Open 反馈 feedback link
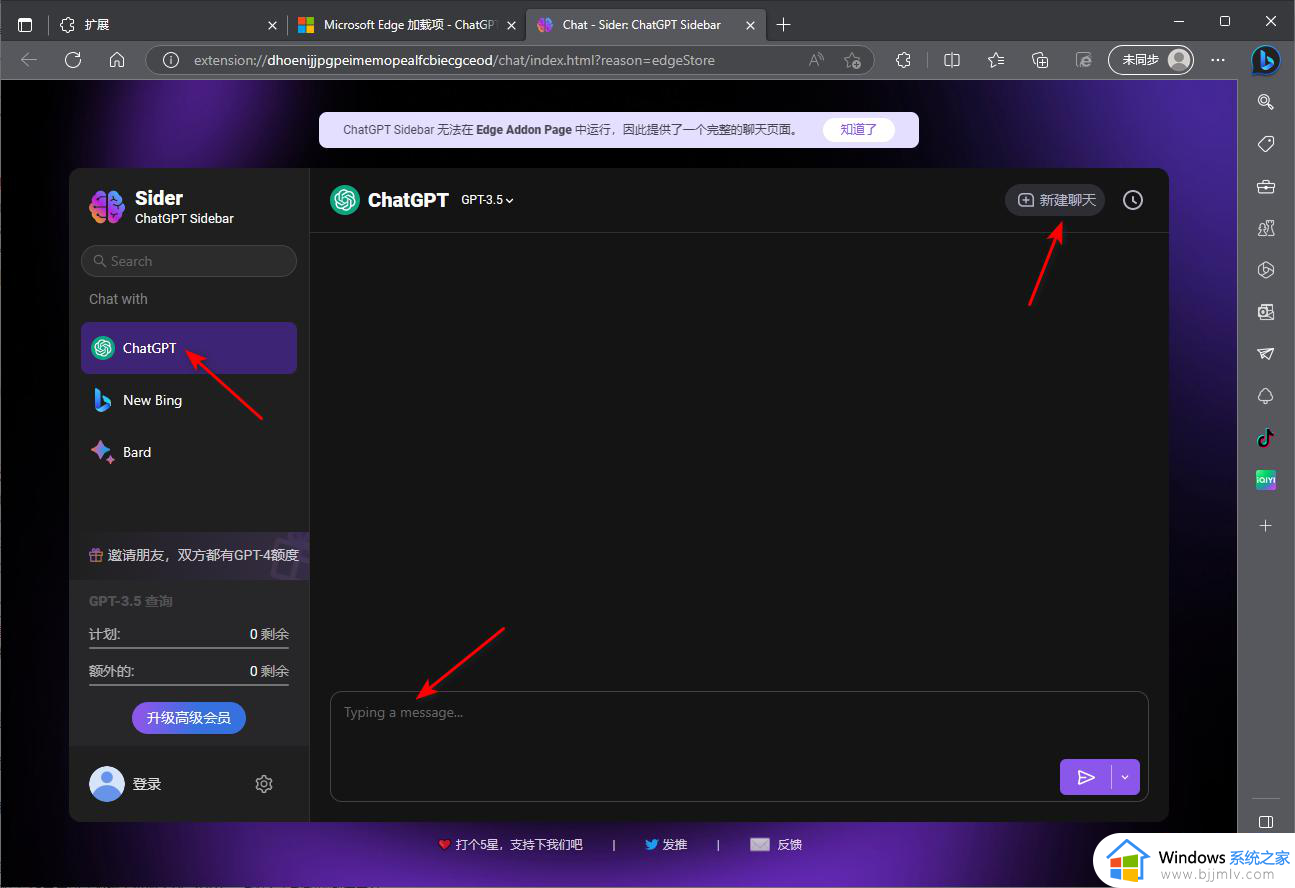This screenshot has width=1295, height=888. (776, 844)
